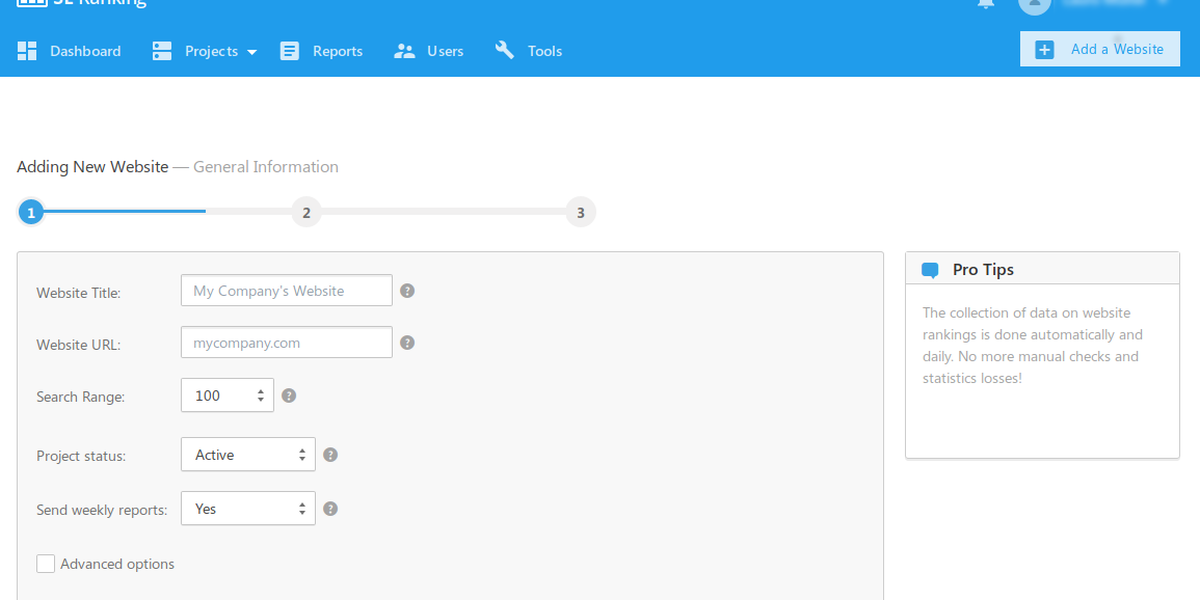Enable the Advanced options checkbox
Viewport: 1200px width, 600px height.
[x=46, y=564]
